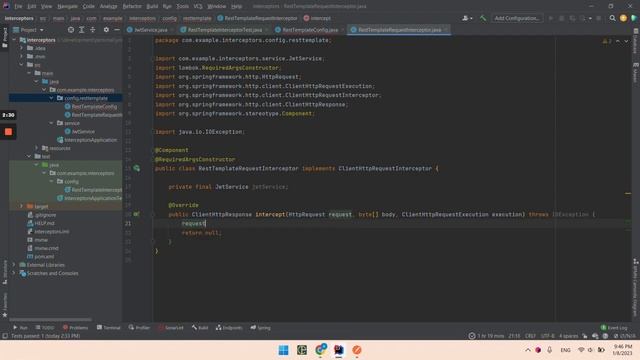The width and height of the screenshot is (640, 360).
Task: Click the Spring bean gutter icon near class
Action: [x=136, y=168]
